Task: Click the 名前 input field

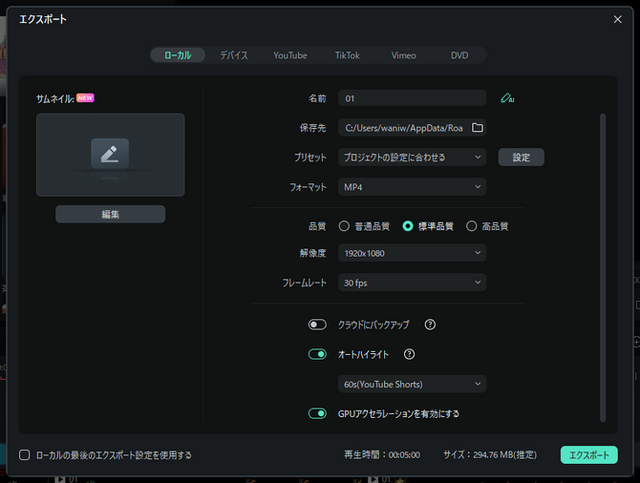Action: pos(411,99)
